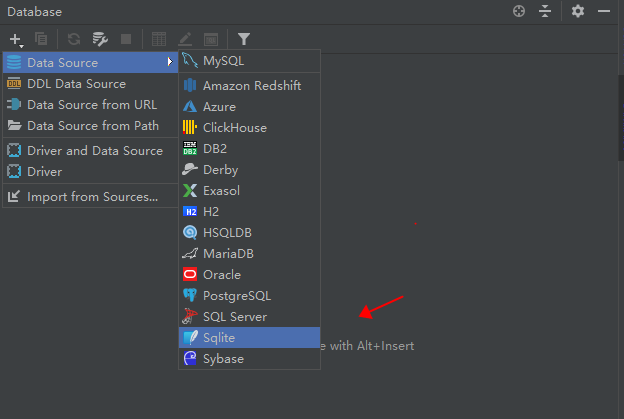Open Data Source Properties wrench icon

tap(100, 39)
